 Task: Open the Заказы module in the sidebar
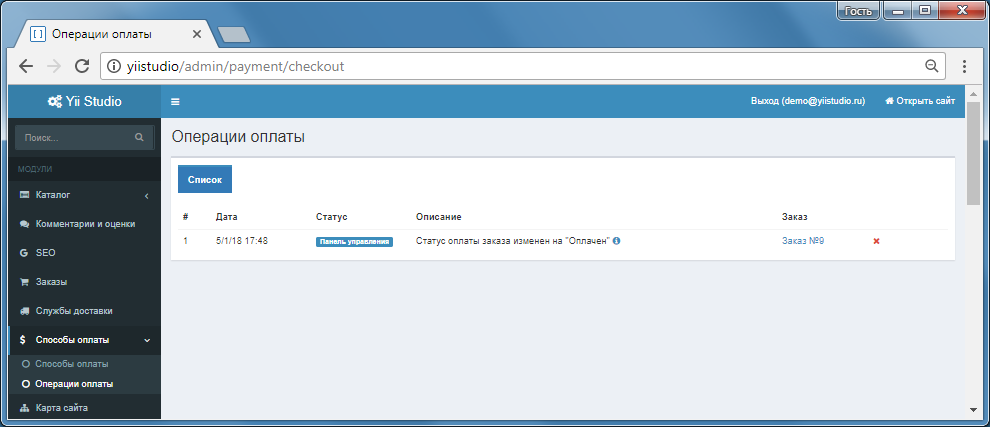click(x=85, y=282)
